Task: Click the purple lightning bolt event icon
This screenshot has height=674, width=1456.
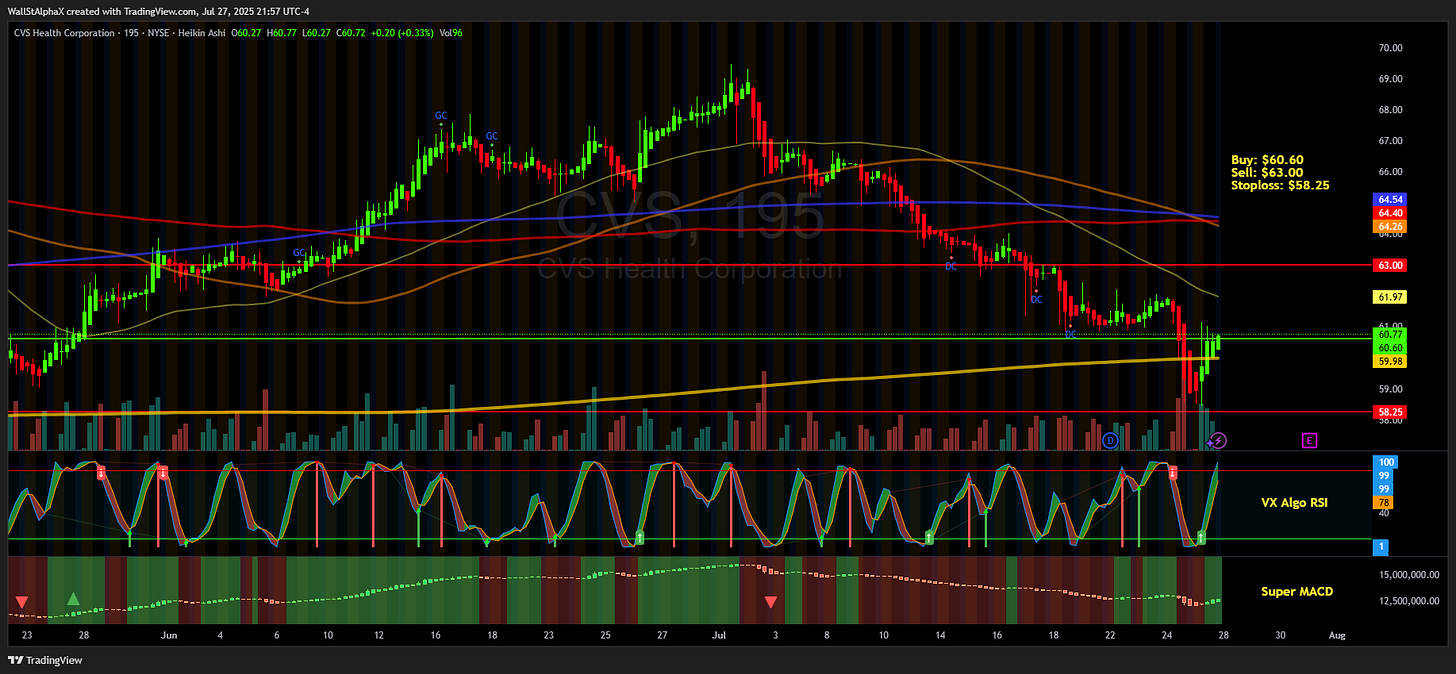Action: pos(1219,440)
